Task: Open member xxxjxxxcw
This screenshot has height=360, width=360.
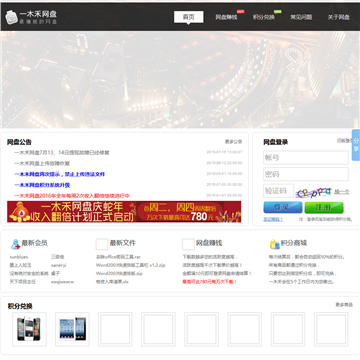Action: 62,282
